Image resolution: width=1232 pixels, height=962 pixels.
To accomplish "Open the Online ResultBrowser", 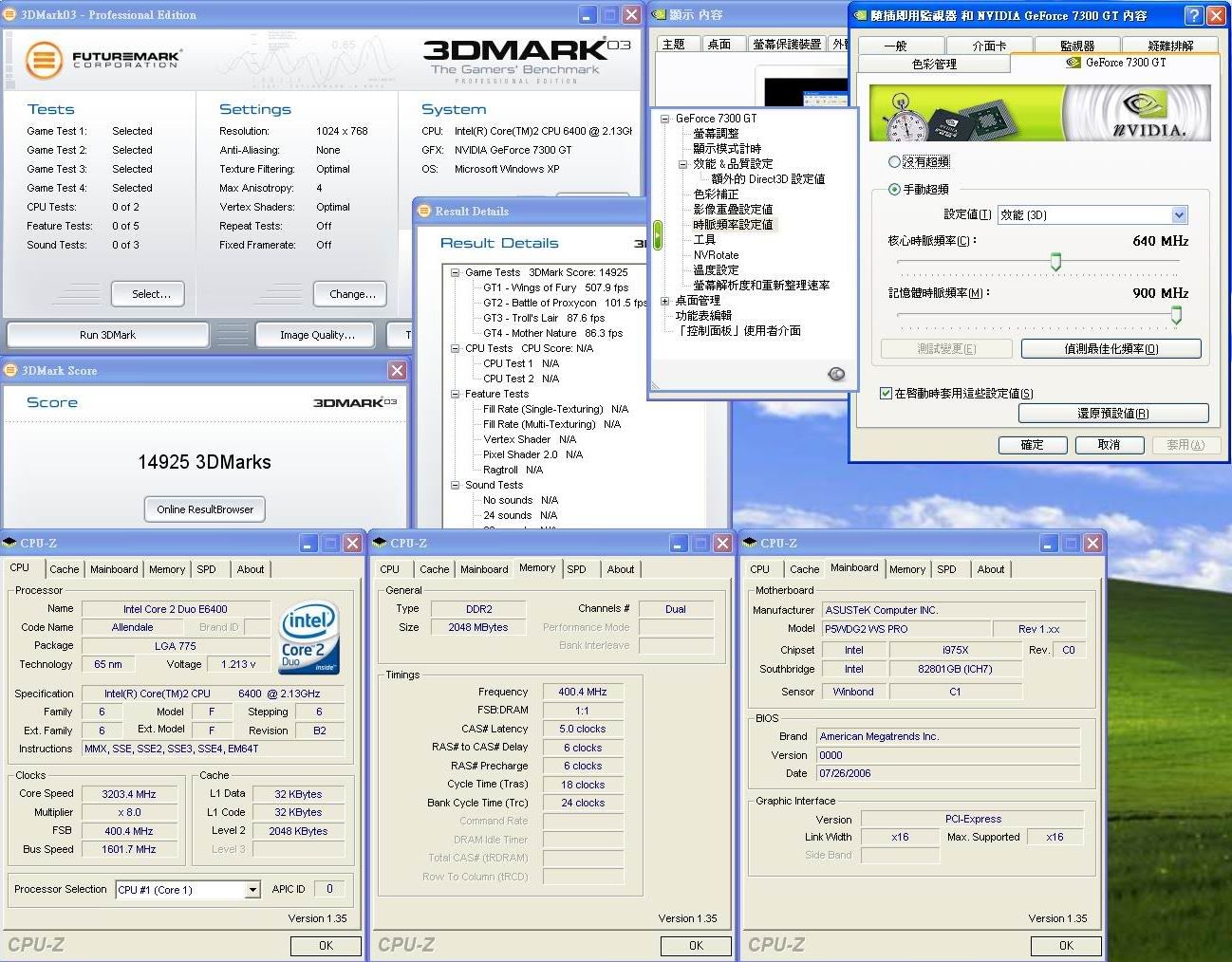I will 205,509.
